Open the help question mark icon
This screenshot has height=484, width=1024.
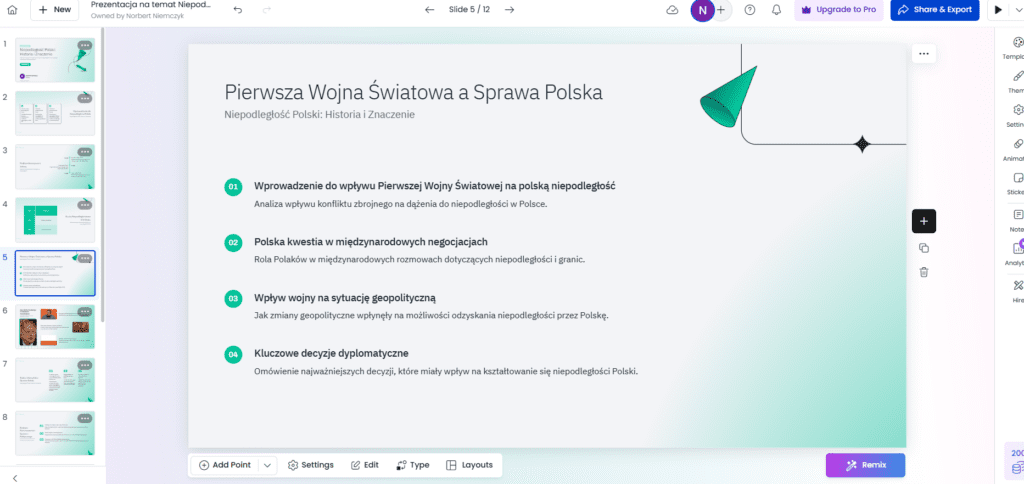coord(748,9)
